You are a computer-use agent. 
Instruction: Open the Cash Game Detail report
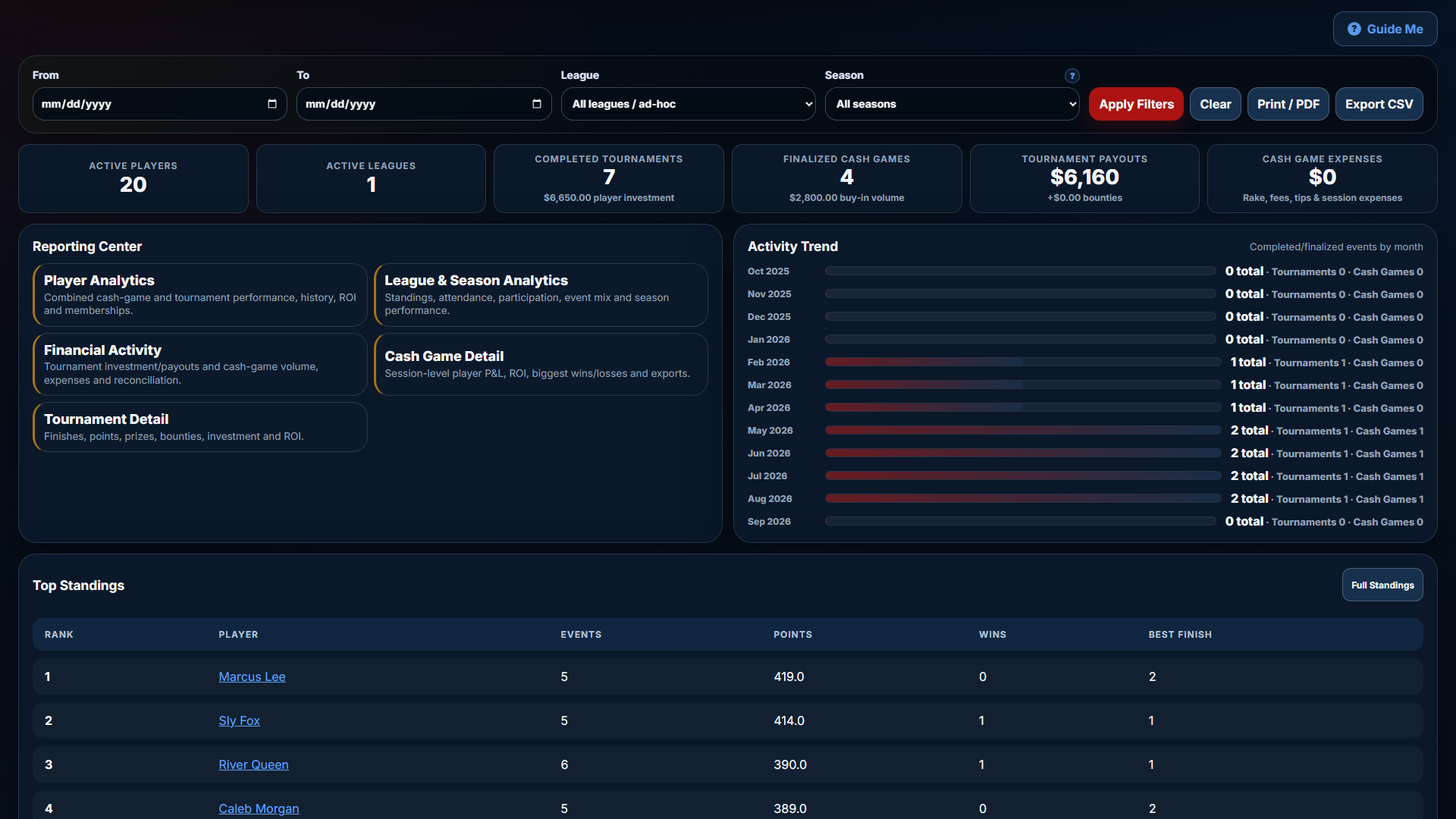click(541, 365)
